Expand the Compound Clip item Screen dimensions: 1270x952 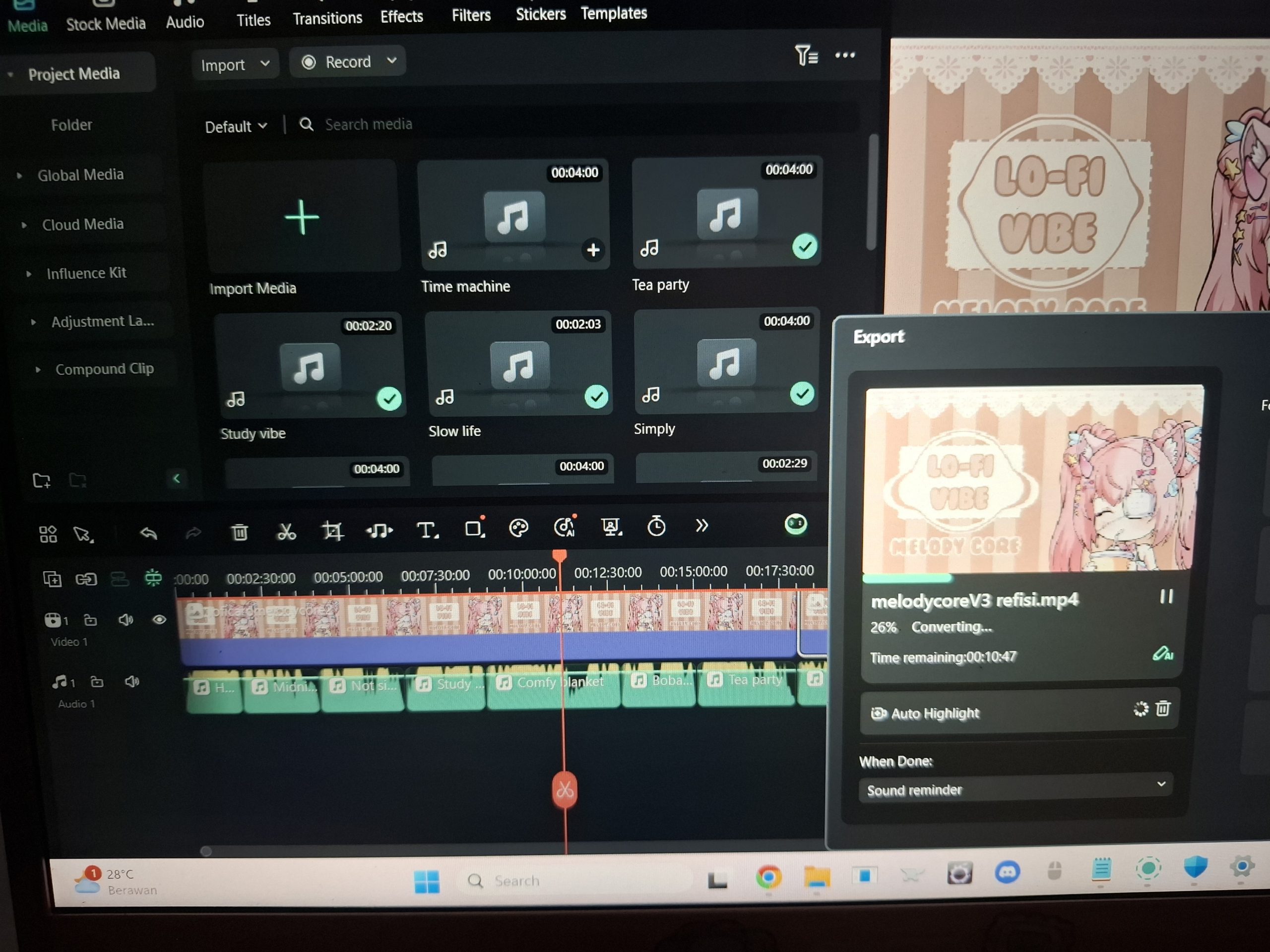(38, 370)
